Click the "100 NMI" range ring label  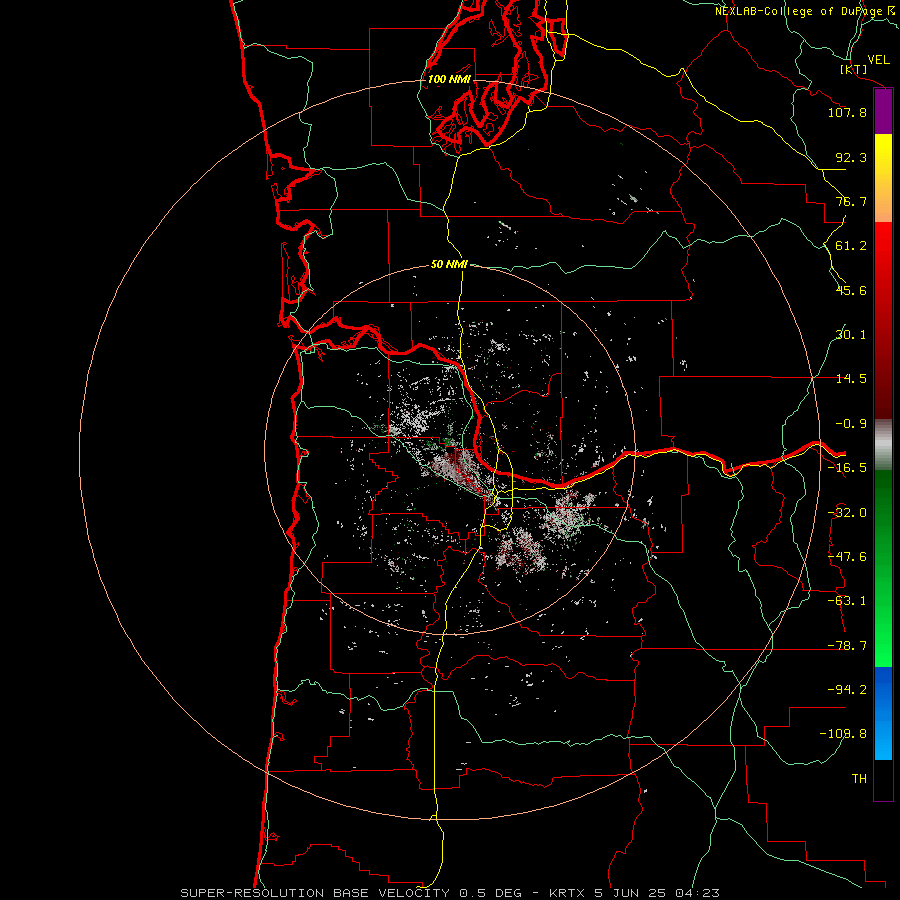pyautogui.click(x=449, y=79)
